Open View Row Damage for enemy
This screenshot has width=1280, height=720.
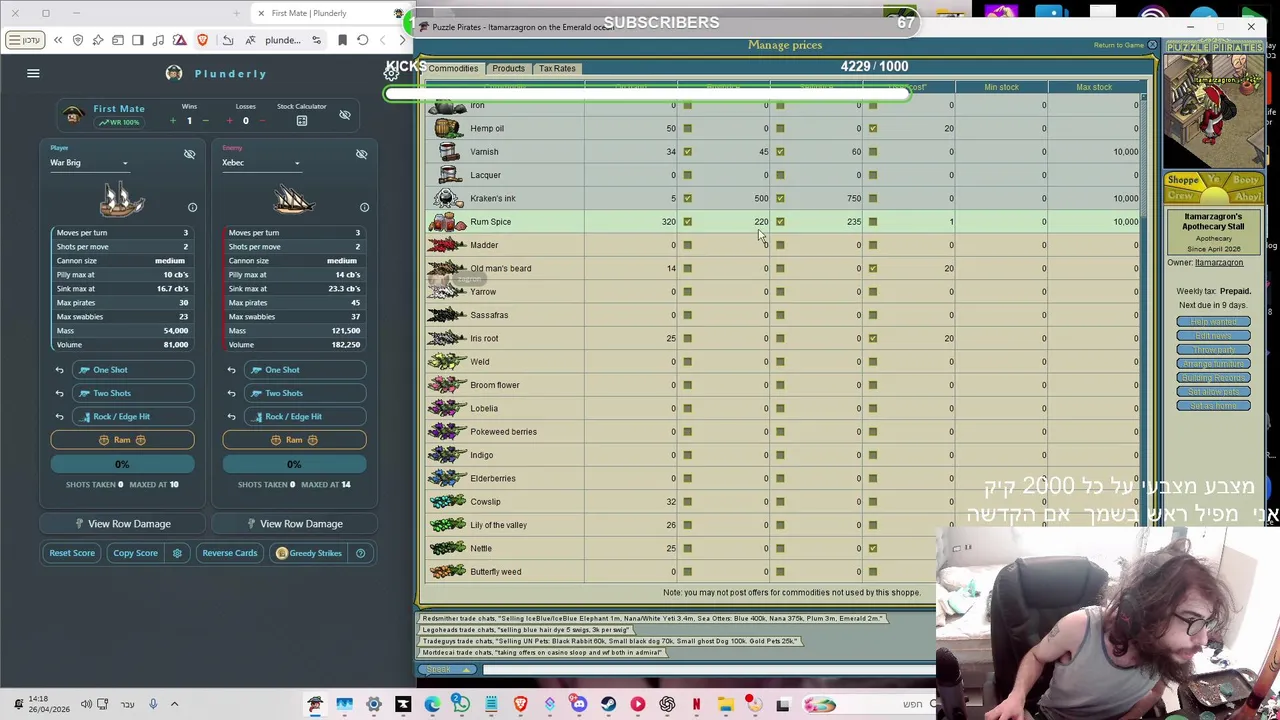(x=294, y=524)
